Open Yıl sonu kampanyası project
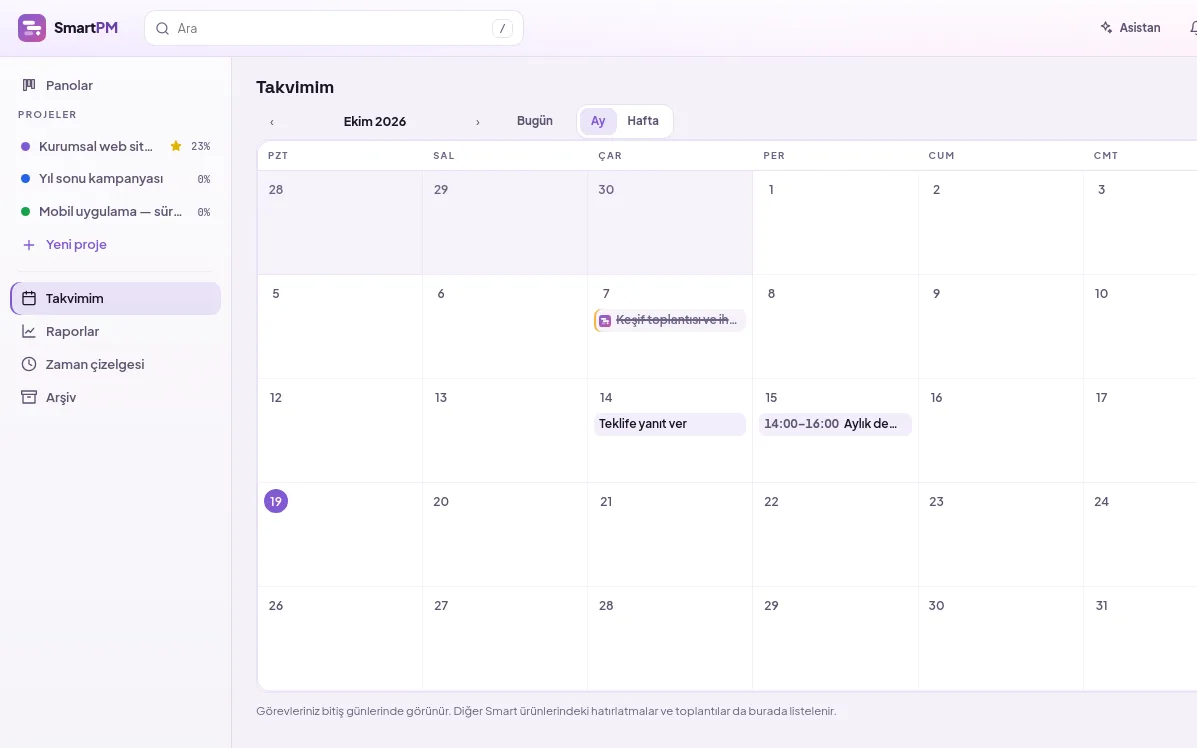 click(101, 179)
